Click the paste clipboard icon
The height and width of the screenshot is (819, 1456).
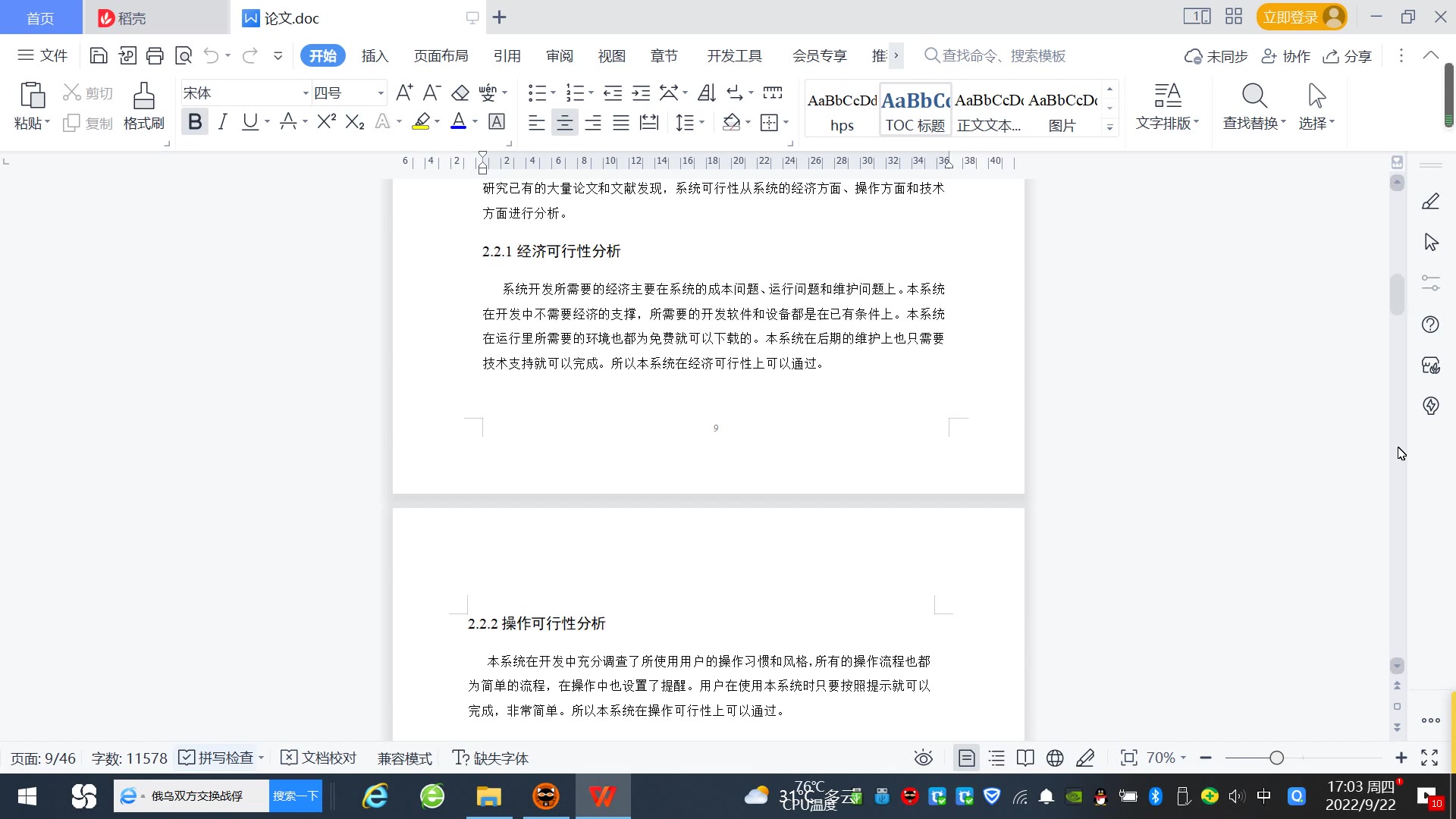click(x=32, y=96)
